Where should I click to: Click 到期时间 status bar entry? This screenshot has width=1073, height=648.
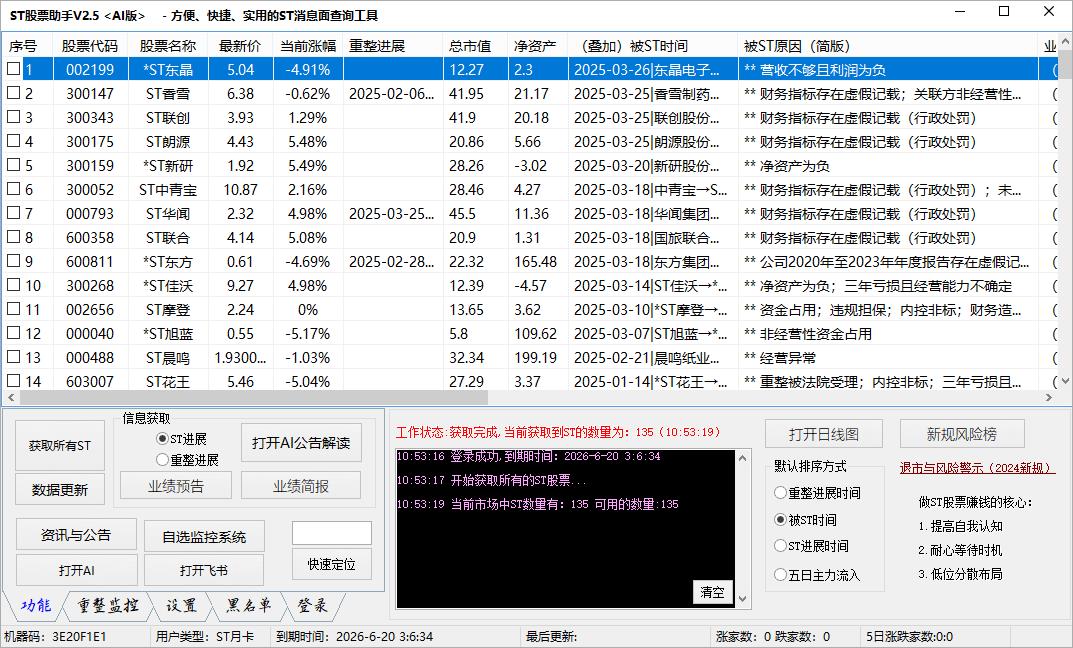click(x=354, y=636)
